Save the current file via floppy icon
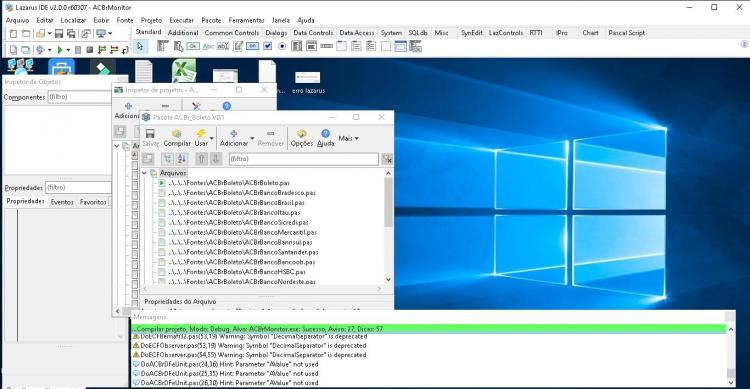 (x=59, y=33)
